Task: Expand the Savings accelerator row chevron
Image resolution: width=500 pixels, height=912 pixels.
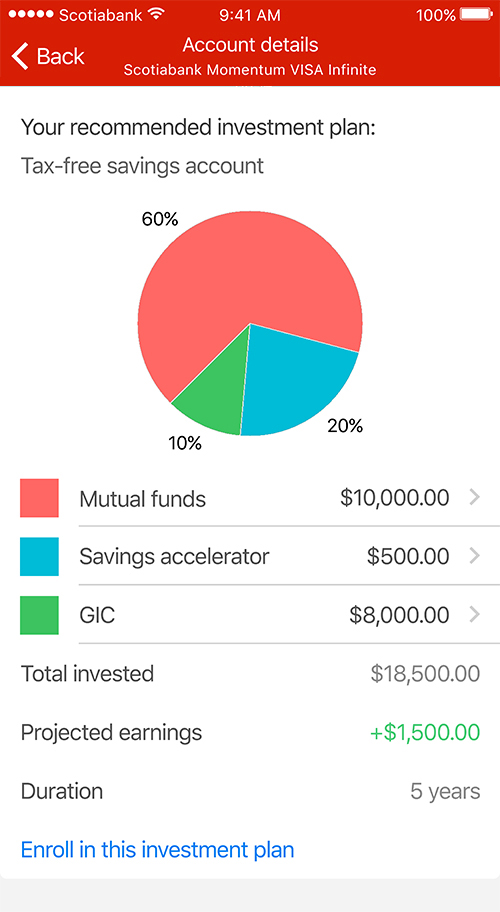Action: (474, 556)
